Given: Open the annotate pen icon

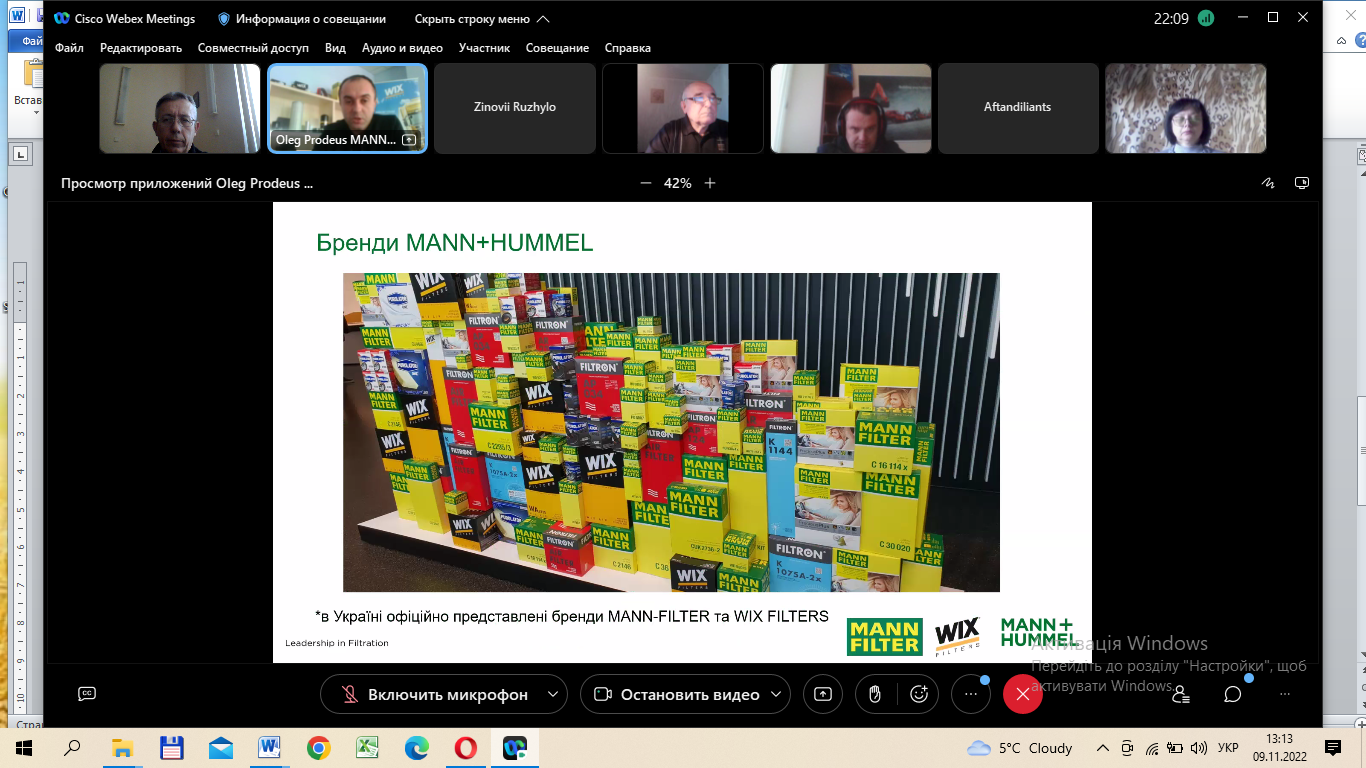Looking at the screenshot, I should (x=1268, y=183).
